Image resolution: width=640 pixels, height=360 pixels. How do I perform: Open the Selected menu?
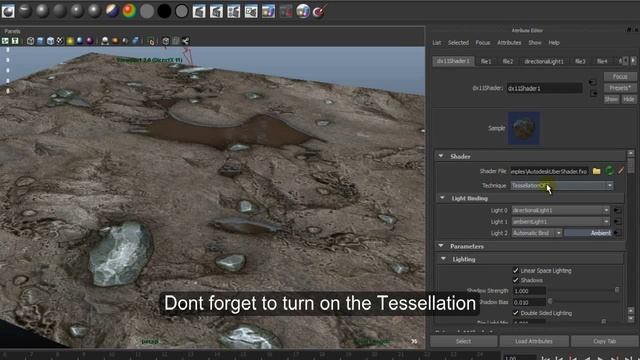pyautogui.click(x=458, y=42)
